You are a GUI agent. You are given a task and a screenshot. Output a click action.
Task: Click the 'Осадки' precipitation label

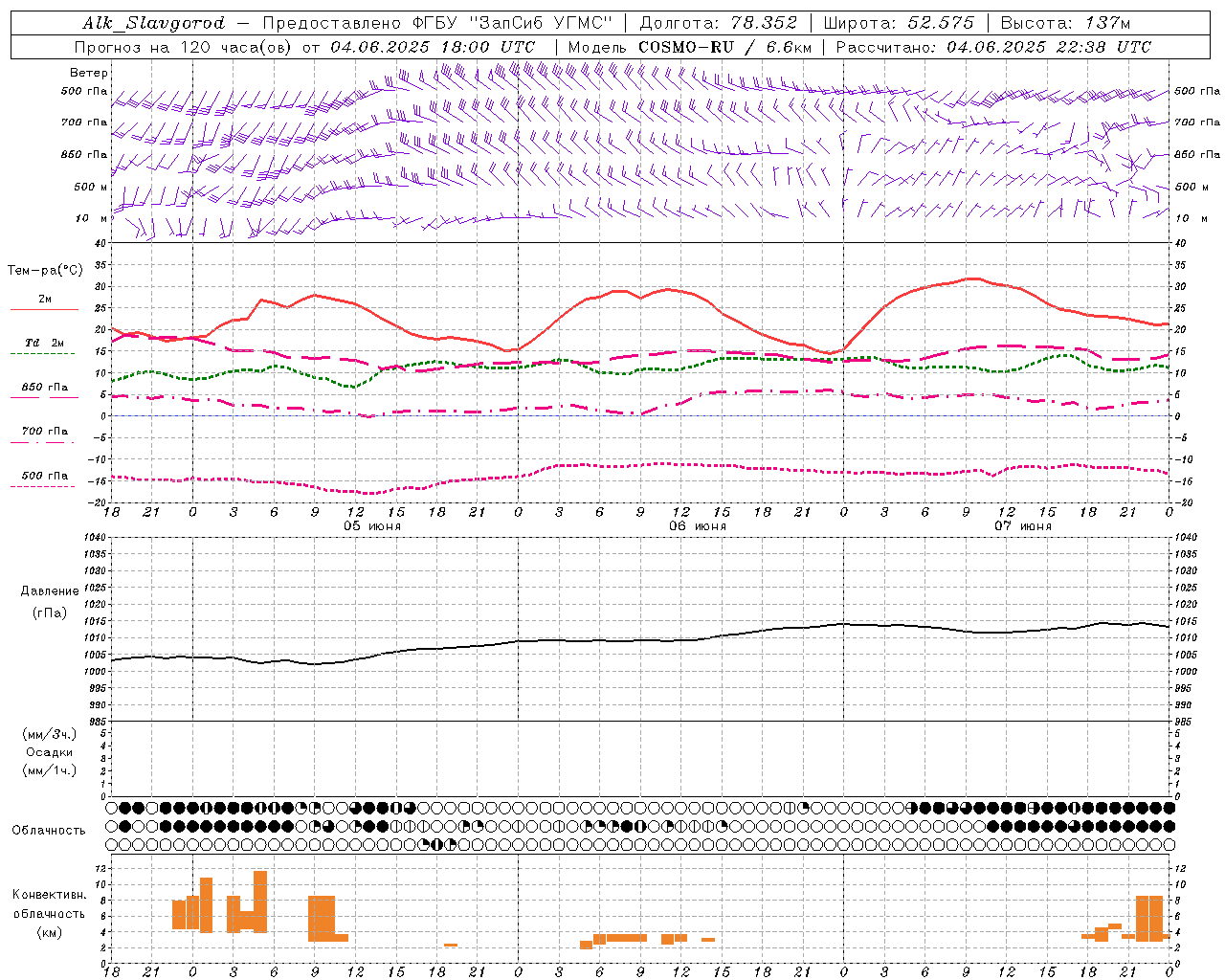tap(50, 752)
